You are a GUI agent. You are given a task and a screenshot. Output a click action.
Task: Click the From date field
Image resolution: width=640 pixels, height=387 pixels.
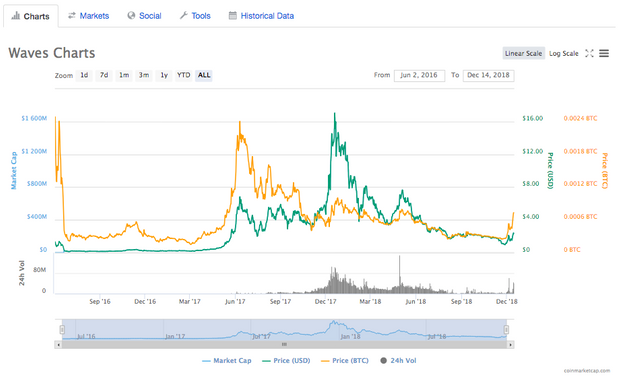pos(419,76)
